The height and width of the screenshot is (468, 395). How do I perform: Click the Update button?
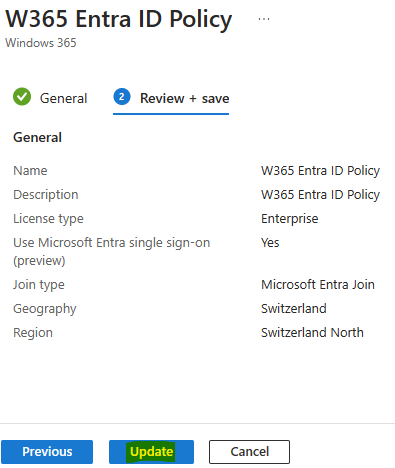click(x=151, y=452)
